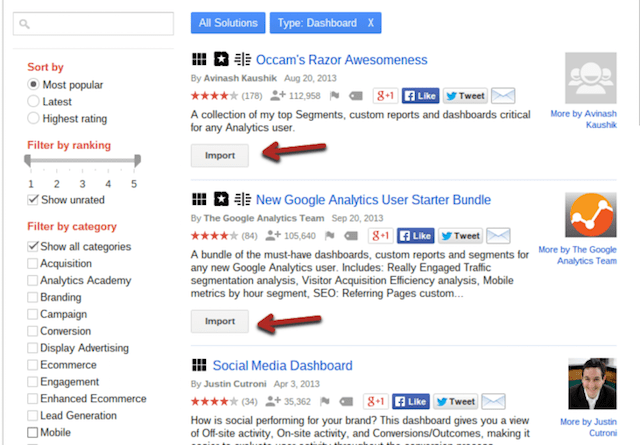Check the Engagement category
The width and height of the screenshot is (640, 445).
(x=33, y=381)
